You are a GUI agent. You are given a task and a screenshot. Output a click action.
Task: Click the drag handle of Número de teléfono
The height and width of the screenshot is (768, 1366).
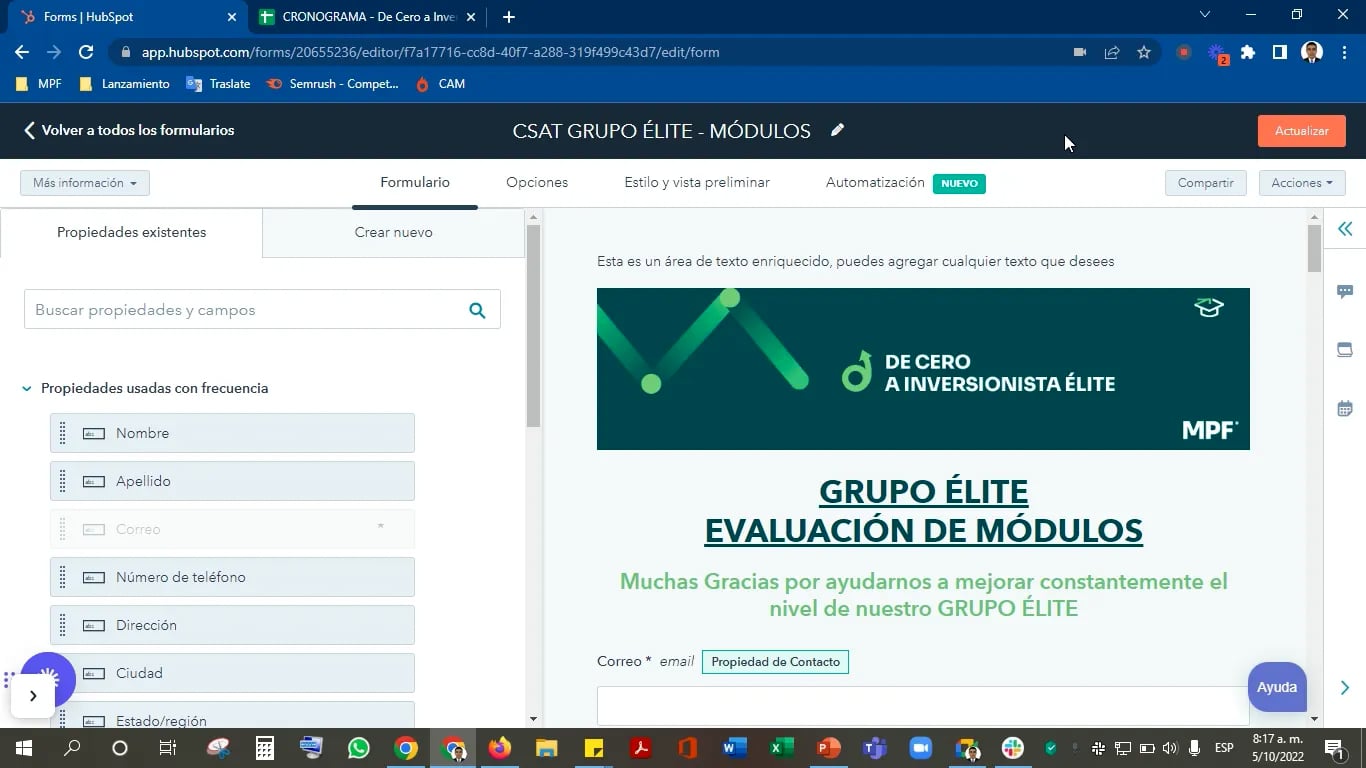pyautogui.click(x=62, y=577)
